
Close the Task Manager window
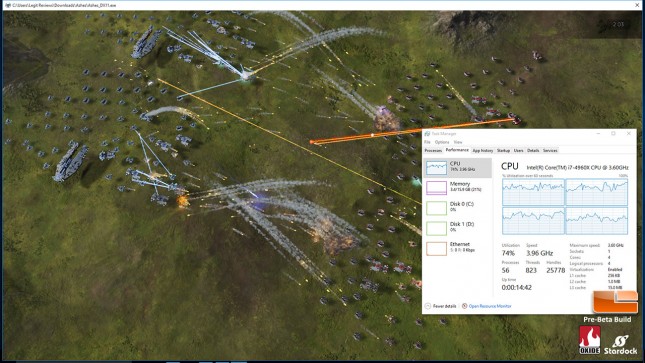click(x=629, y=134)
